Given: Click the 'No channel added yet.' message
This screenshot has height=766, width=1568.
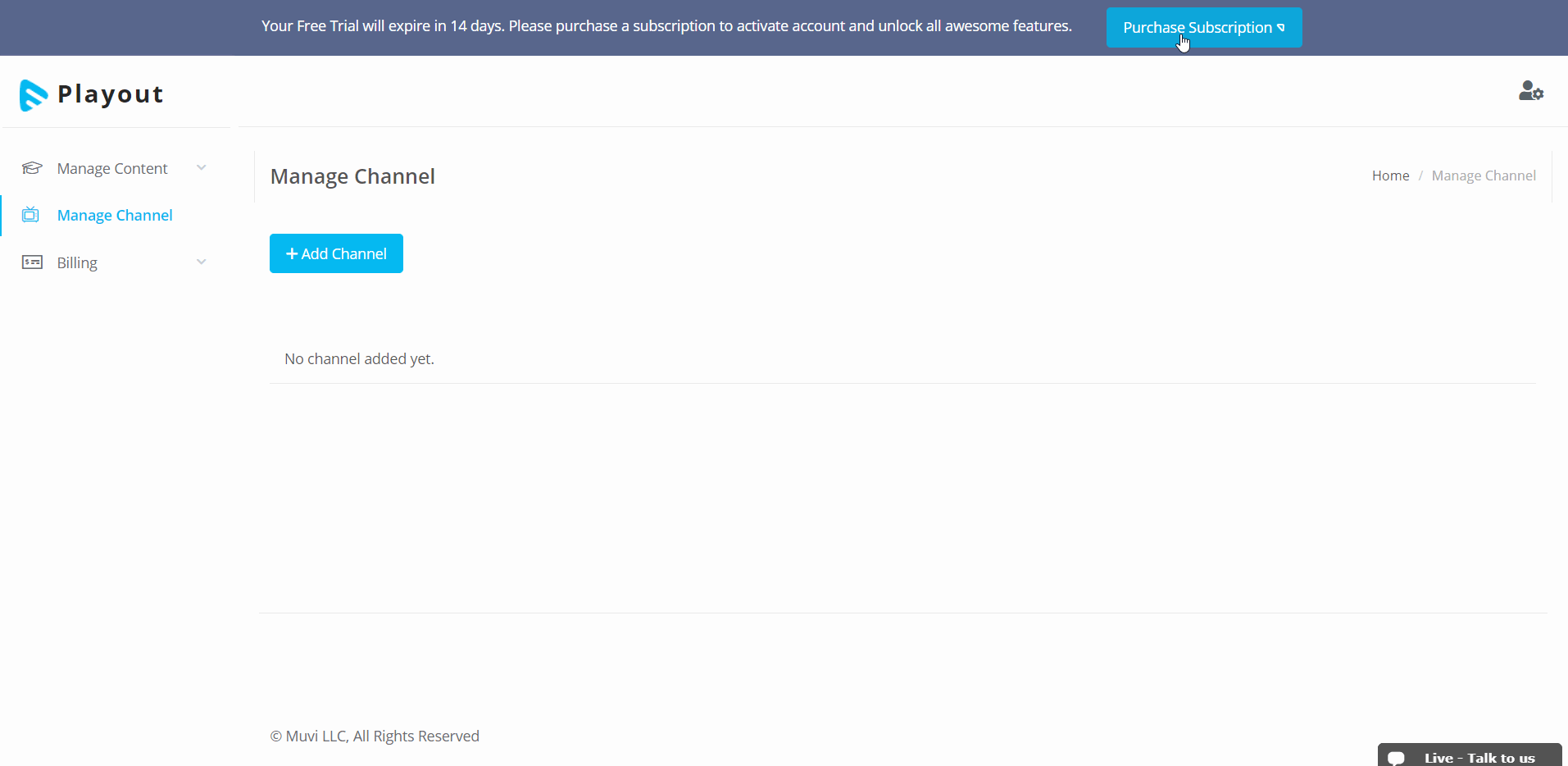Looking at the screenshot, I should pyautogui.click(x=359, y=358).
